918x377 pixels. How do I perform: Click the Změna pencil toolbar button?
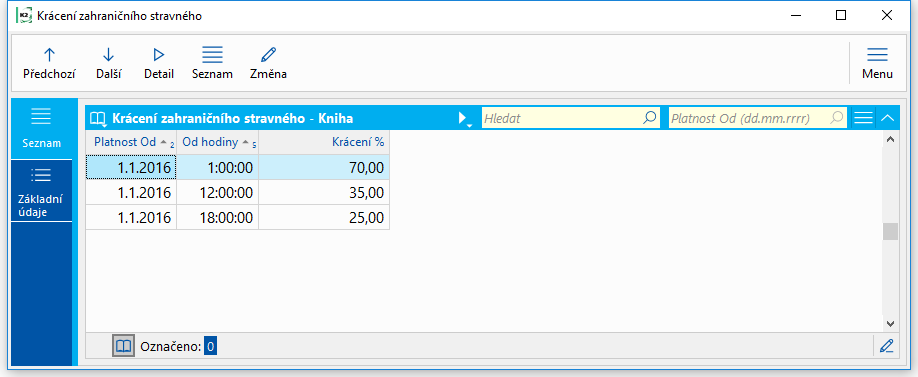[268, 63]
